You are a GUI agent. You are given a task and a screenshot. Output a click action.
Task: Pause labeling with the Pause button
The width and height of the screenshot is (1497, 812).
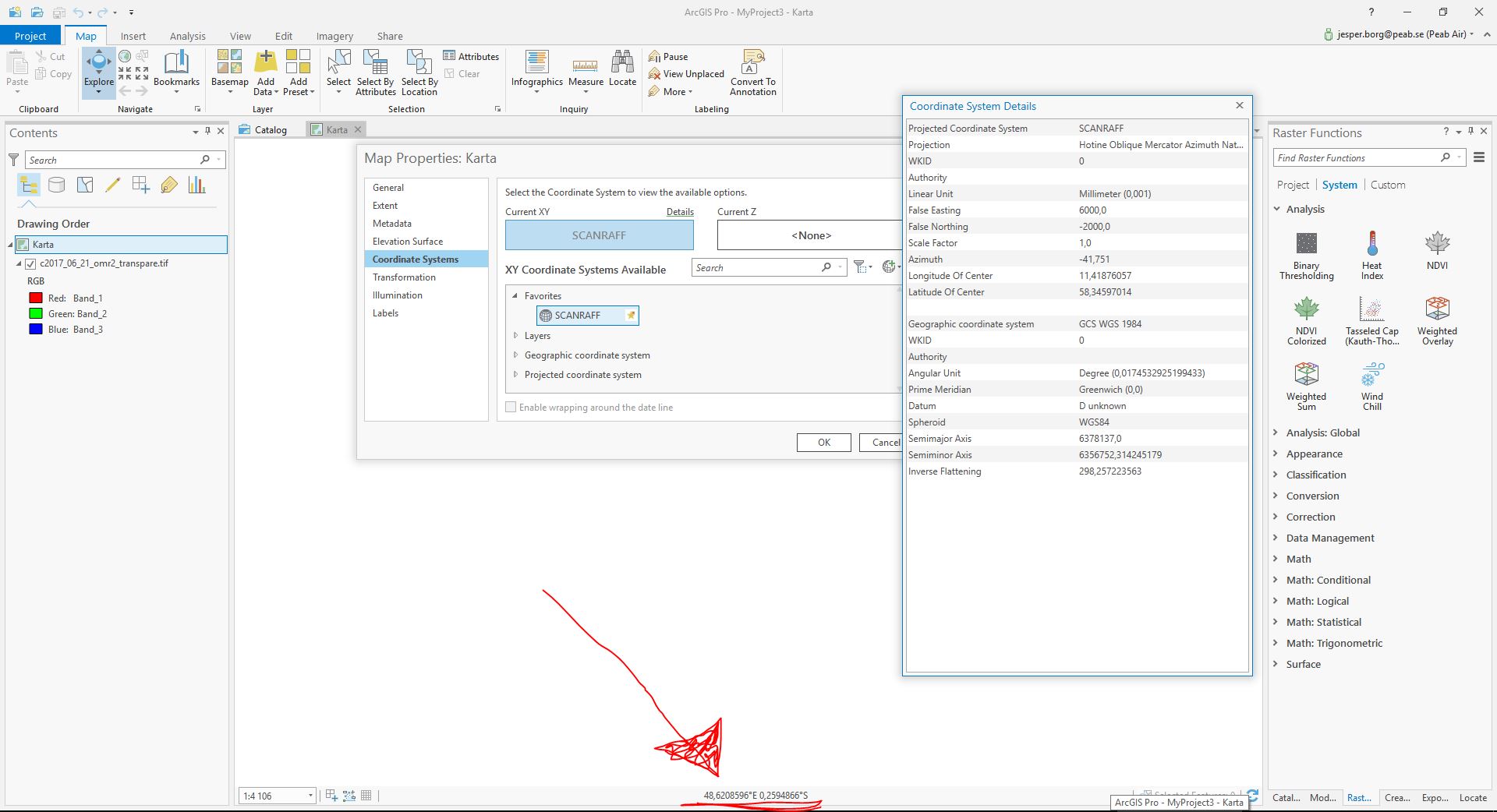pyautogui.click(x=668, y=56)
